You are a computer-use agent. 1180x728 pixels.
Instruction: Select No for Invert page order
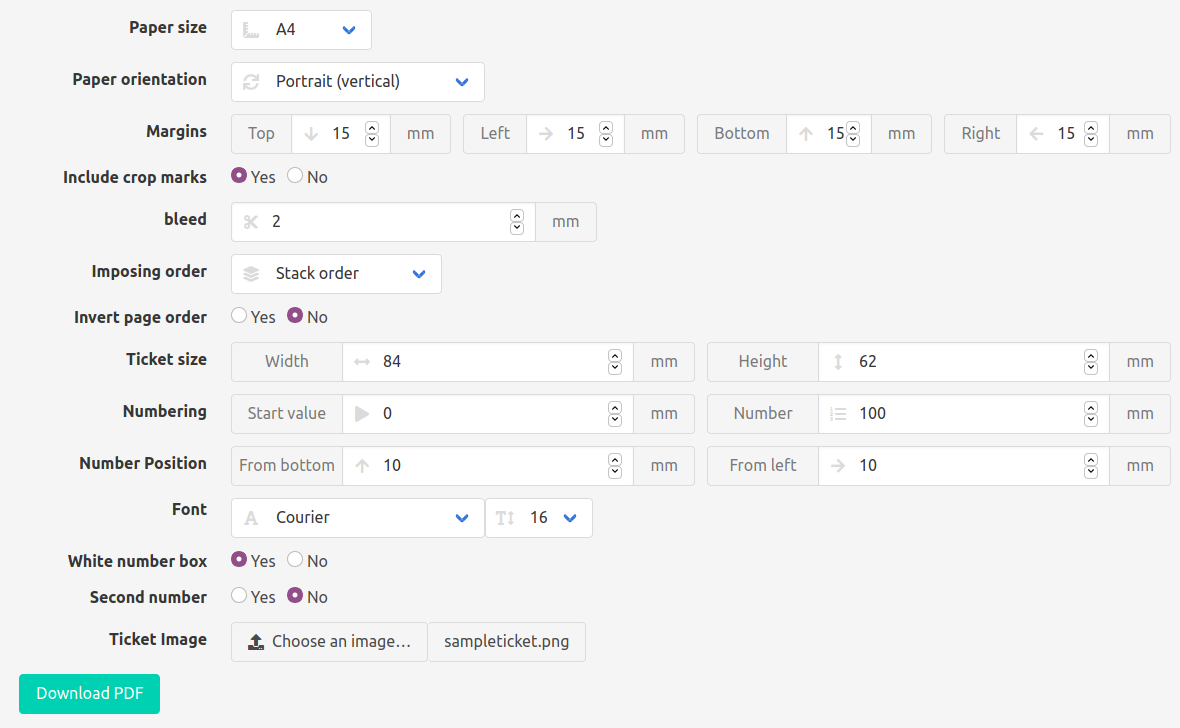pos(295,315)
